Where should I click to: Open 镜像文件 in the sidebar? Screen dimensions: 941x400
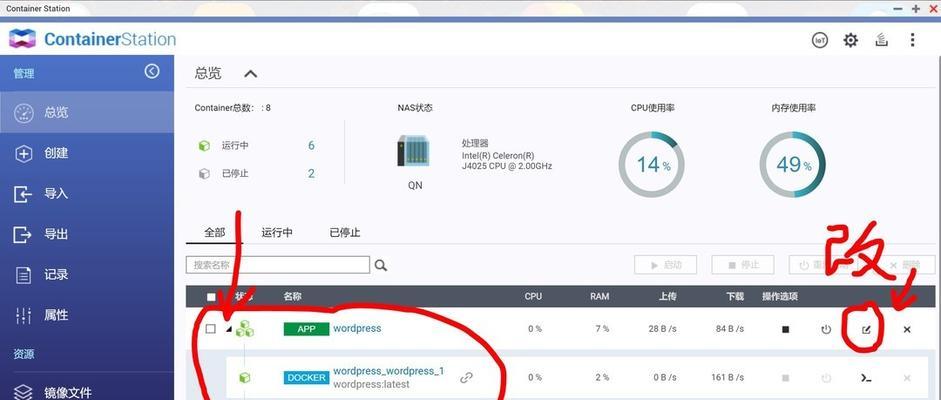87,392
